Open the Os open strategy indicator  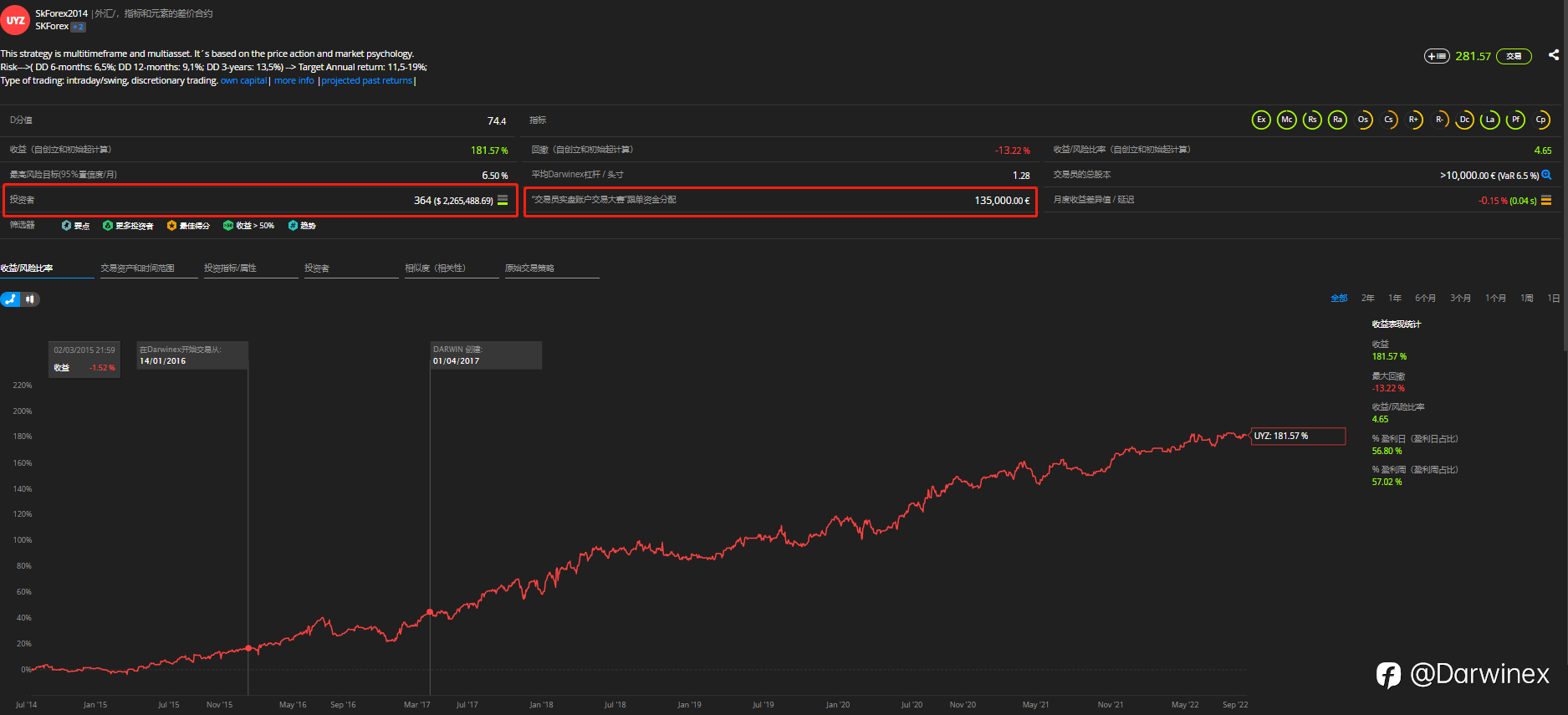click(x=1363, y=120)
